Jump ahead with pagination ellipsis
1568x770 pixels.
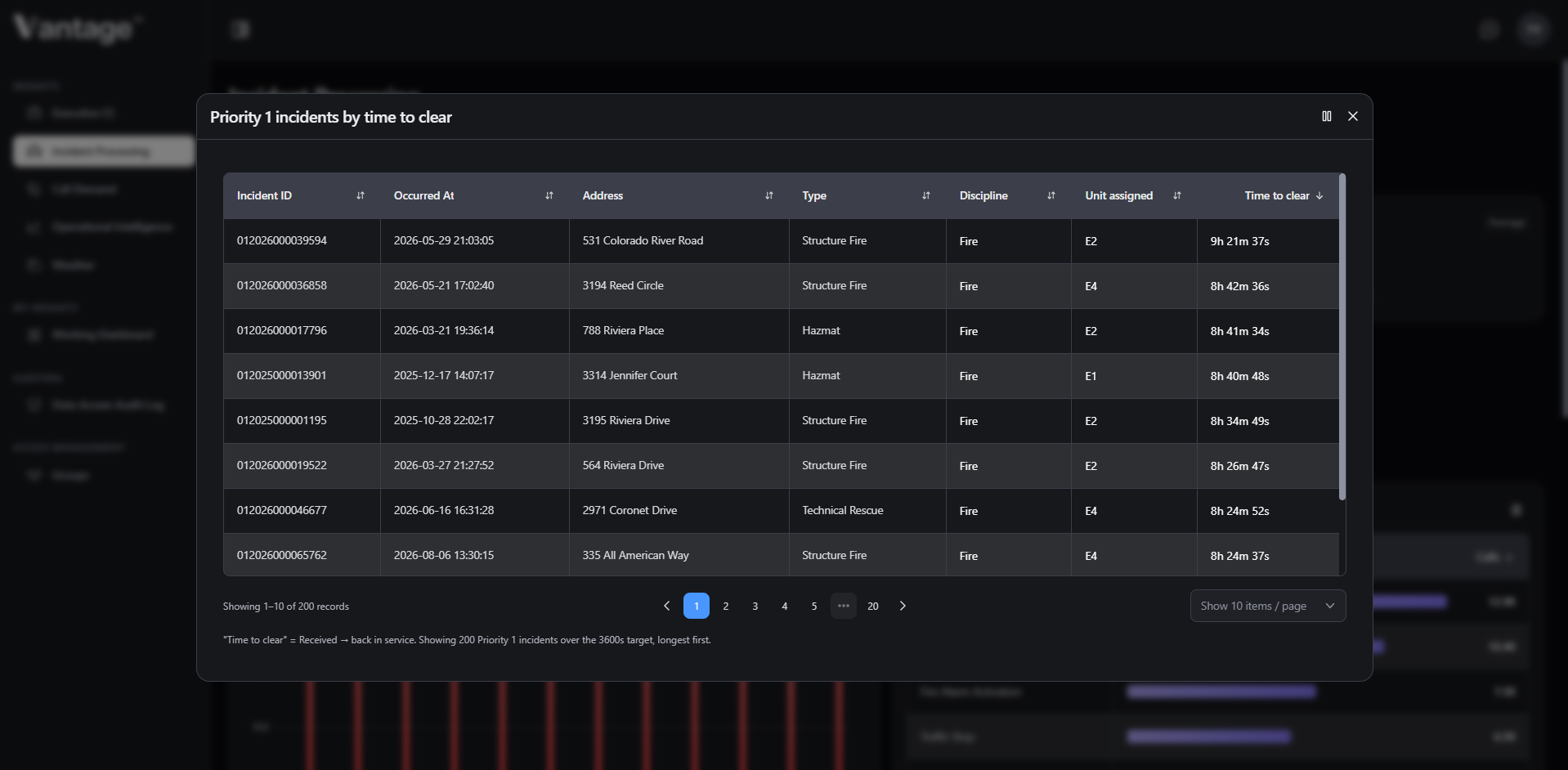[844, 606]
